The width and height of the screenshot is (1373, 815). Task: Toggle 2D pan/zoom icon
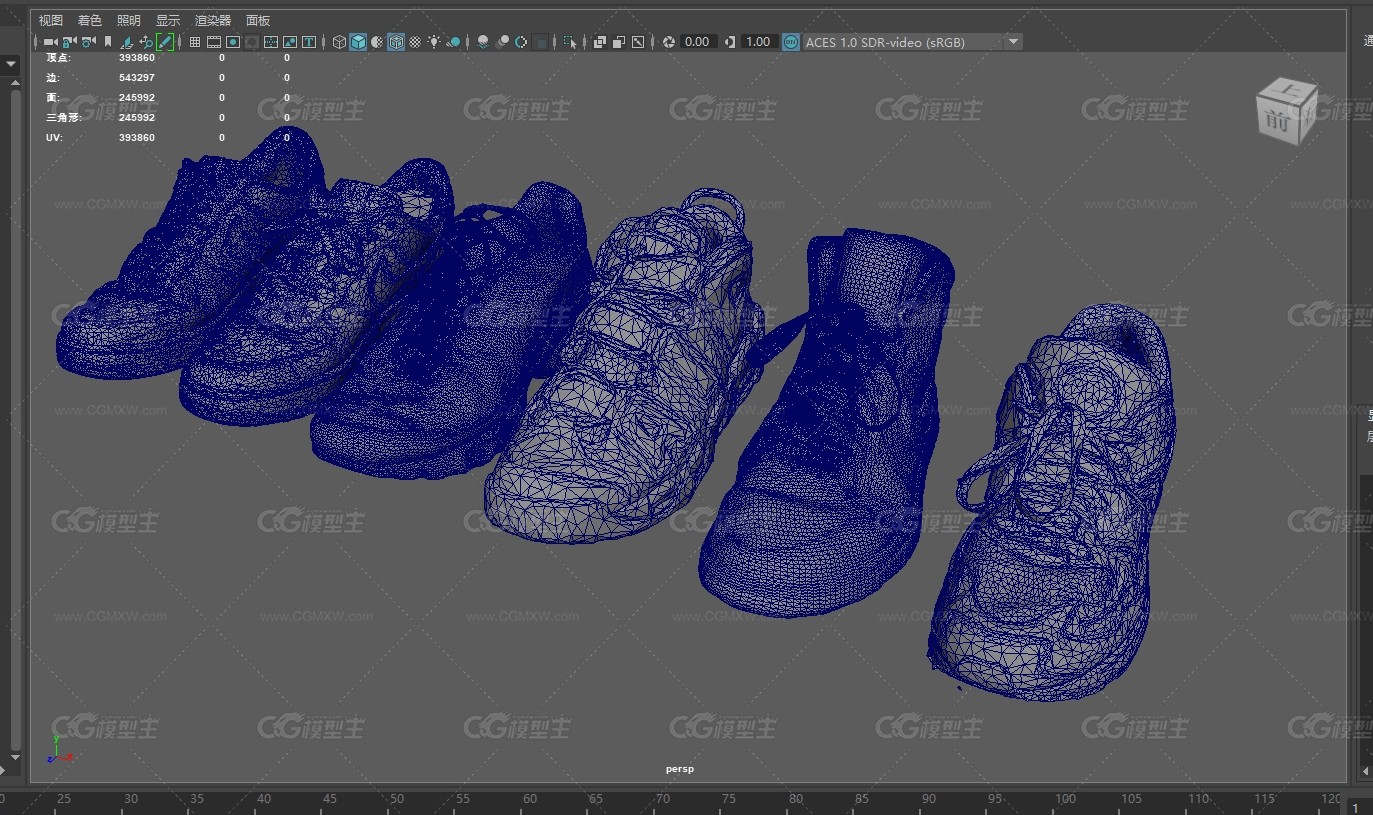point(146,42)
